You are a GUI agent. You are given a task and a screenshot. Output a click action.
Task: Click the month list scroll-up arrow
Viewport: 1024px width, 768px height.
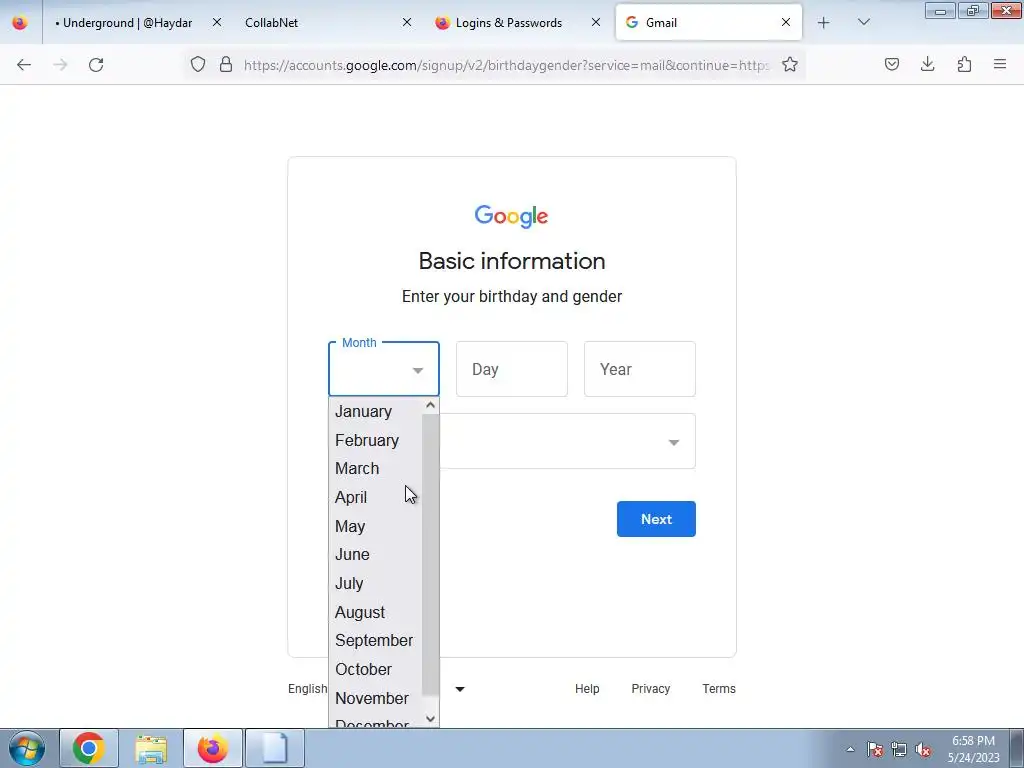[430, 406]
